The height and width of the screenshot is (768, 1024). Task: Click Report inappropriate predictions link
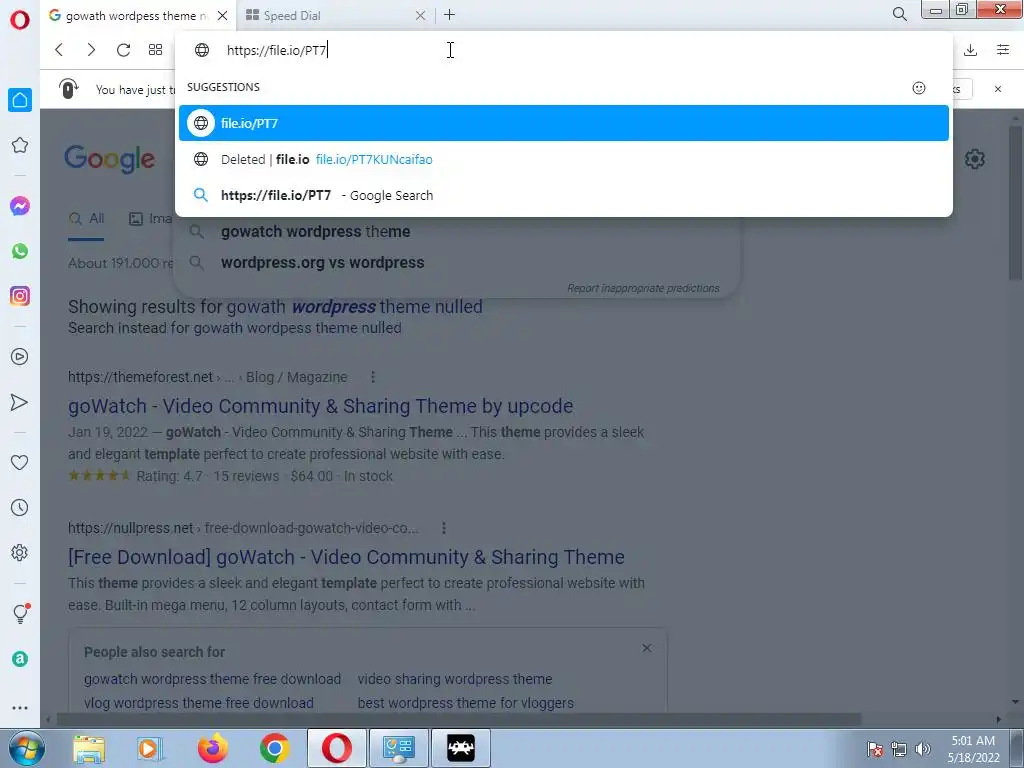point(643,288)
